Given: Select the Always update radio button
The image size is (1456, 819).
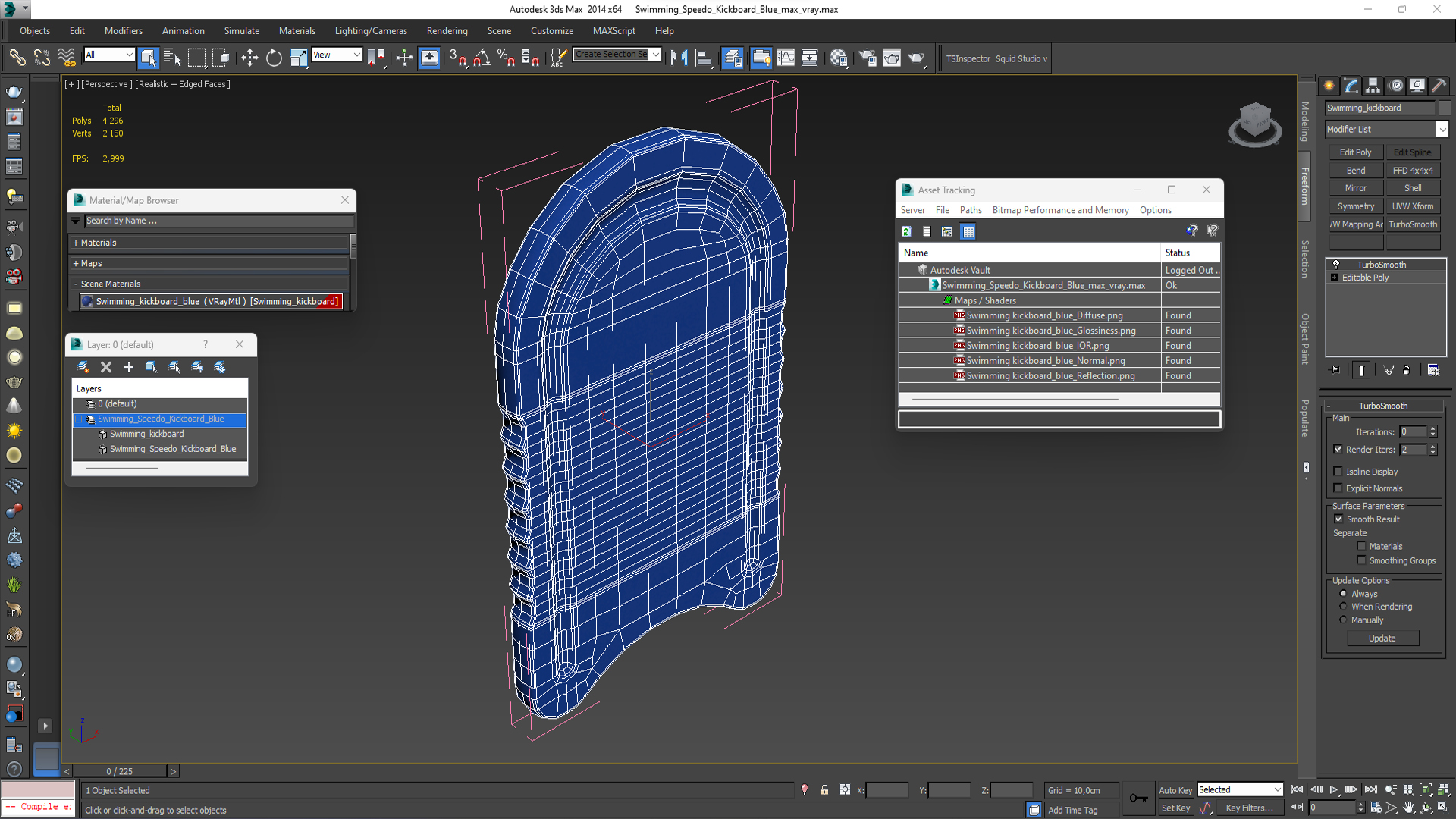Looking at the screenshot, I should pos(1343,594).
